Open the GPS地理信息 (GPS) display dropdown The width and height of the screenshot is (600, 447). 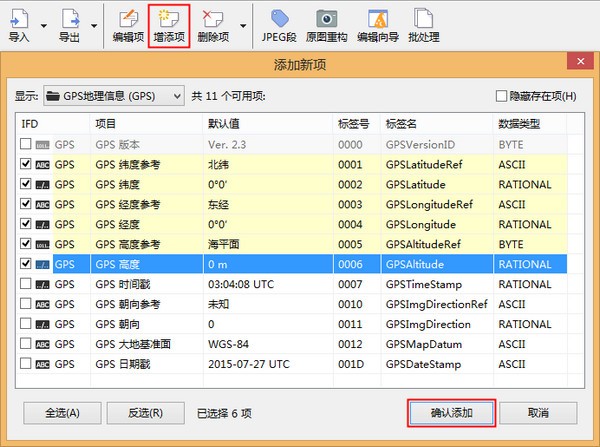tap(114, 96)
